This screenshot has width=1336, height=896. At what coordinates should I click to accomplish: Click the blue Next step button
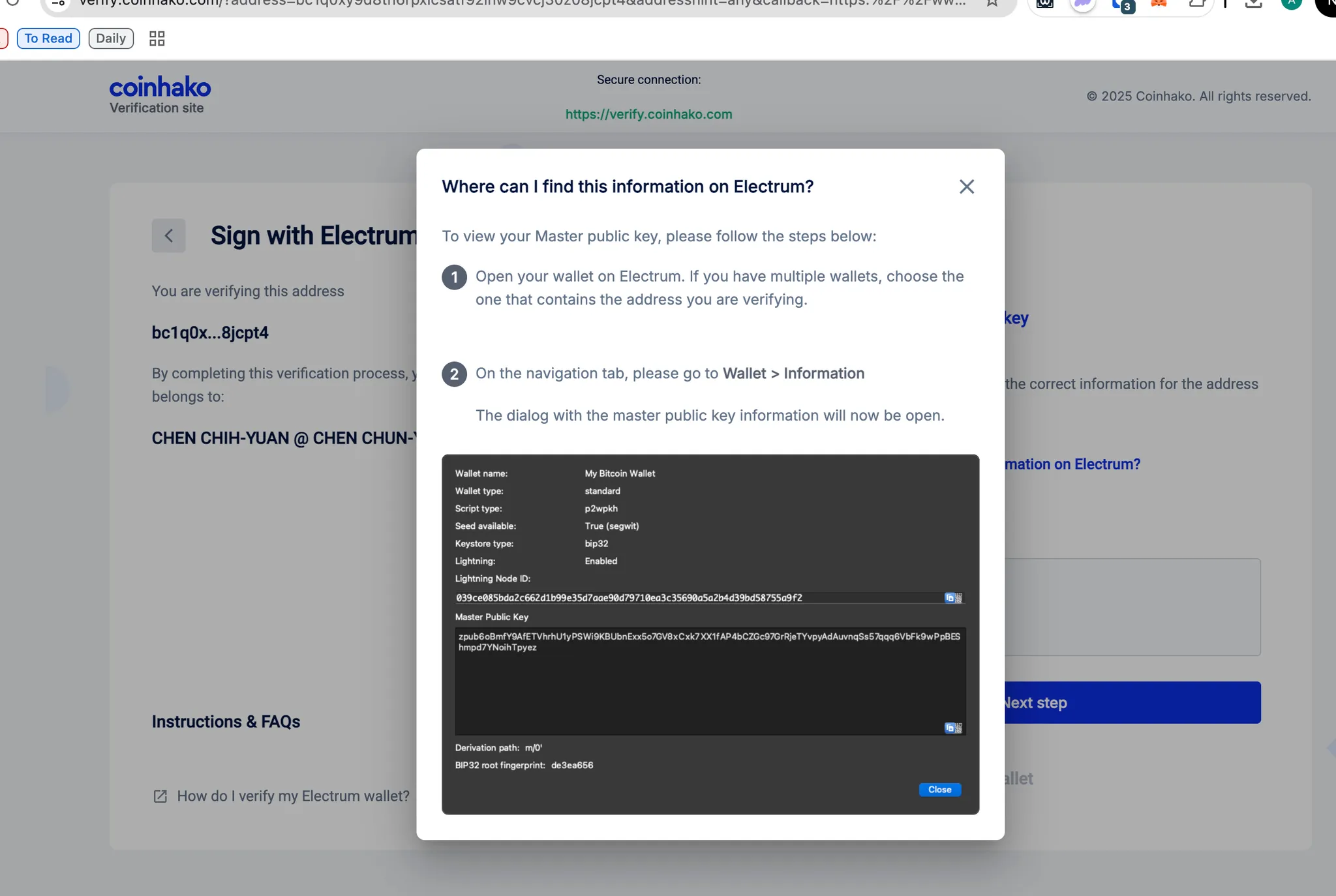[x=1132, y=702]
